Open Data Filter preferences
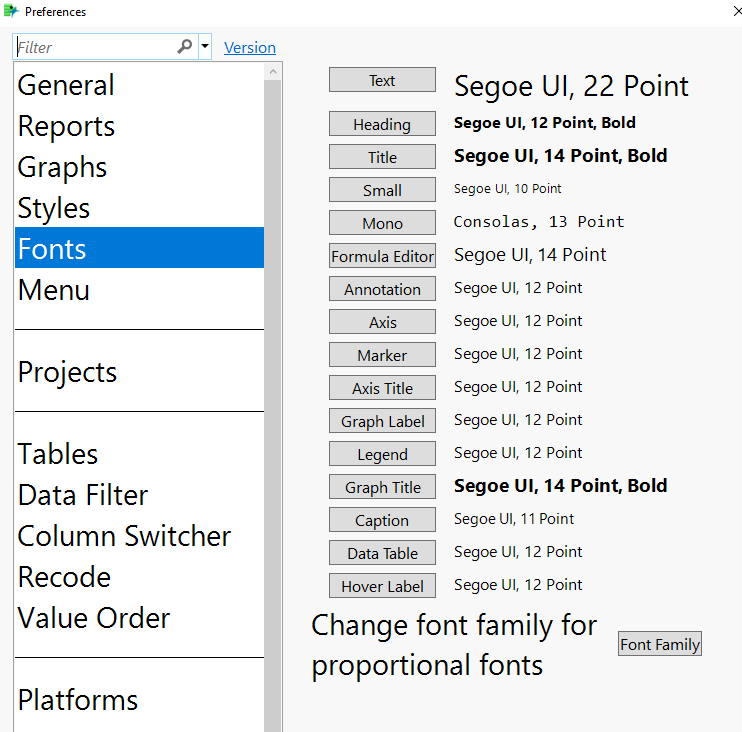742x732 pixels. pos(83,496)
